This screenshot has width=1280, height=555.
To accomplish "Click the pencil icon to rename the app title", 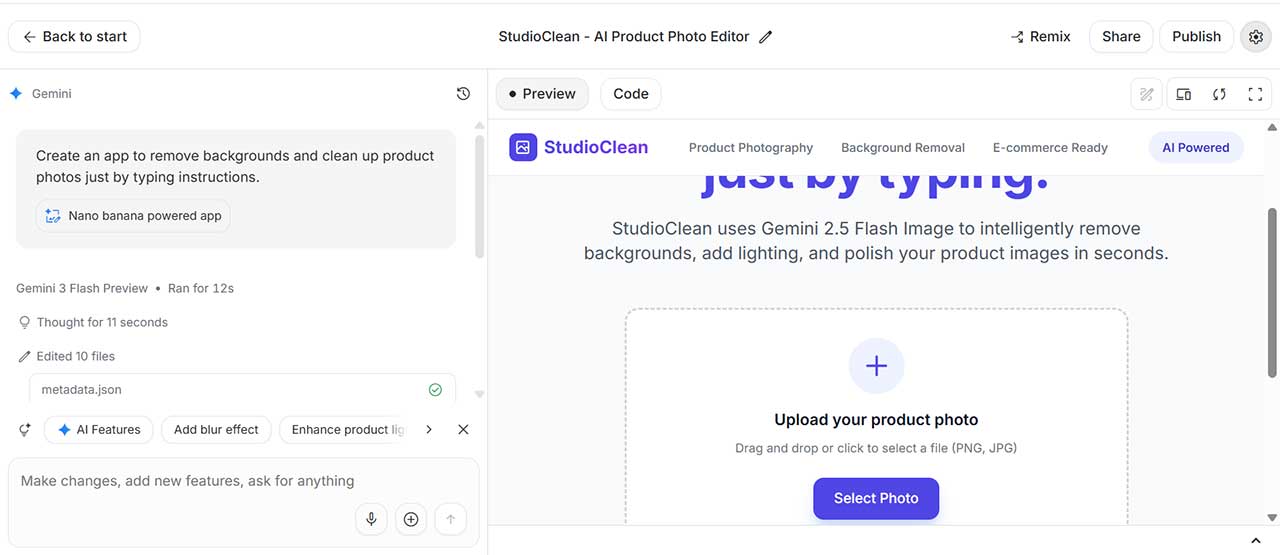I will [766, 37].
